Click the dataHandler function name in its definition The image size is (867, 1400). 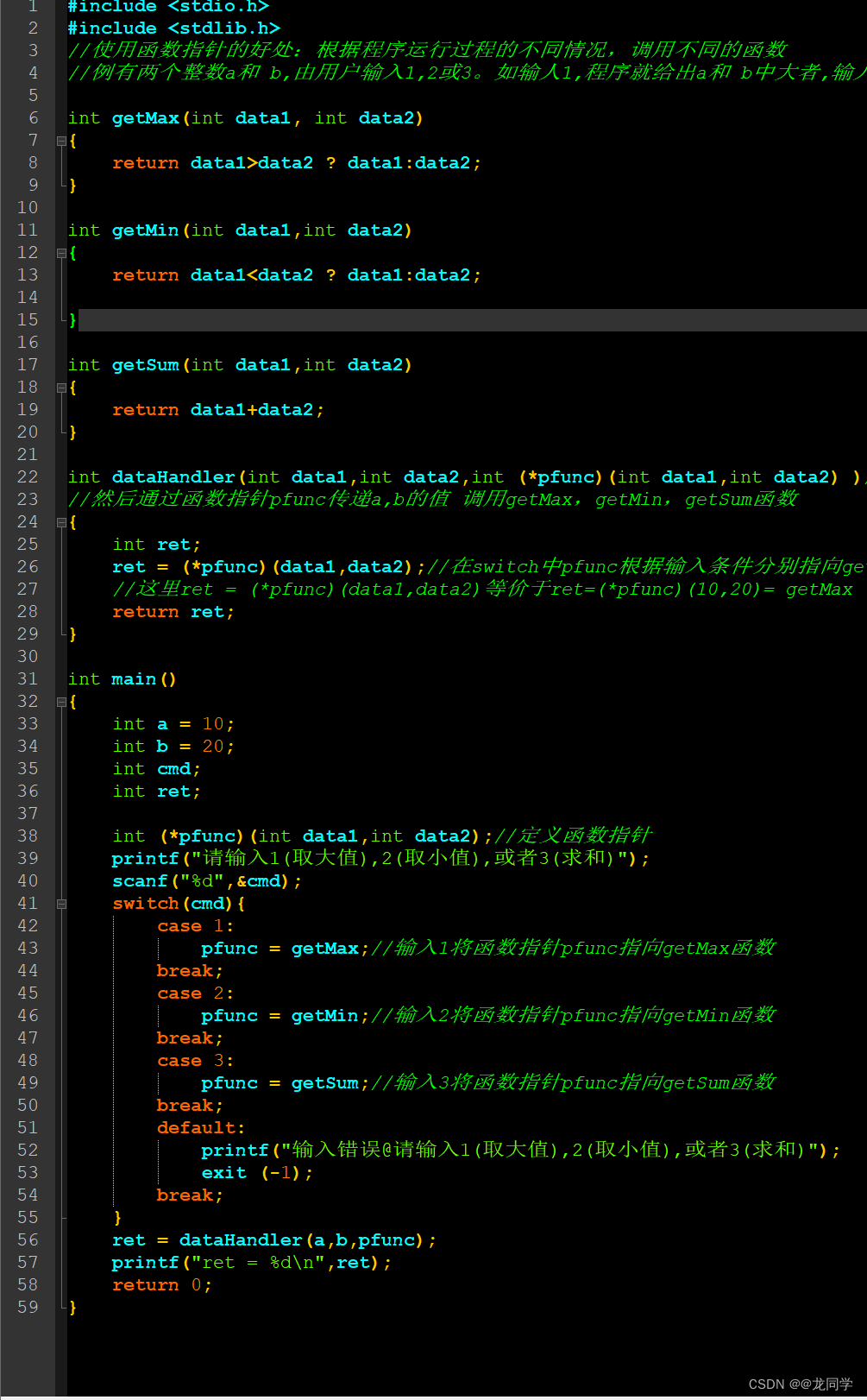173,477
